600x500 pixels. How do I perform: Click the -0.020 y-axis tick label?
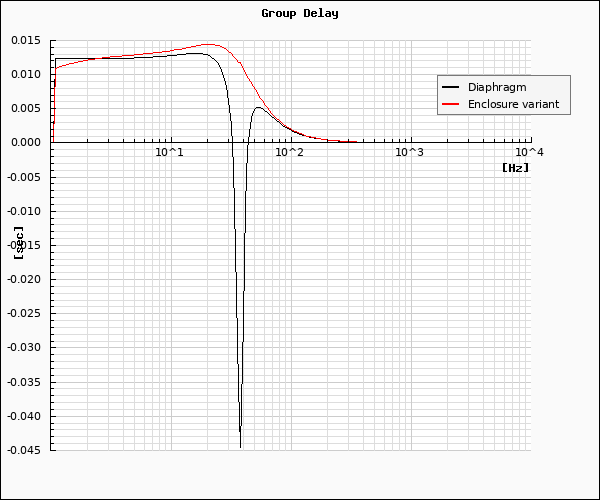22,279
